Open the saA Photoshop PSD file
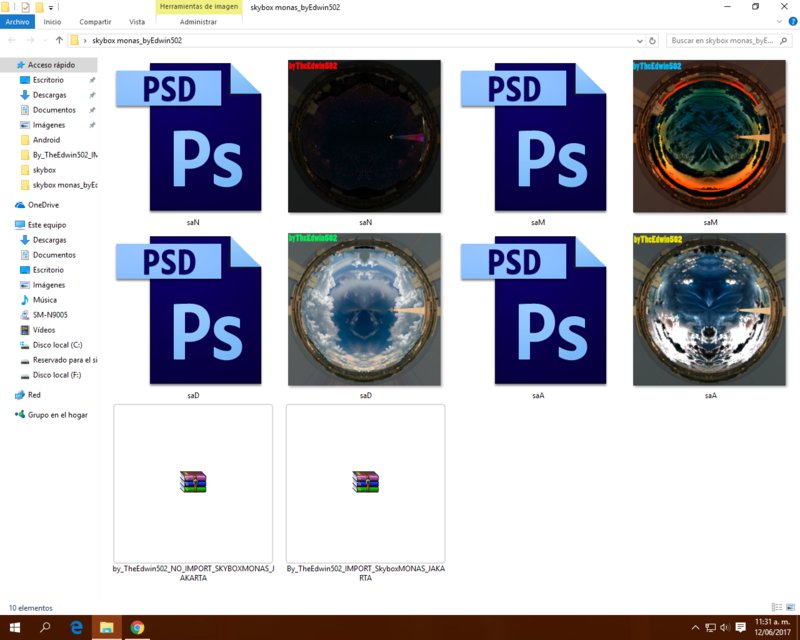The image size is (800, 640). click(534, 310)
